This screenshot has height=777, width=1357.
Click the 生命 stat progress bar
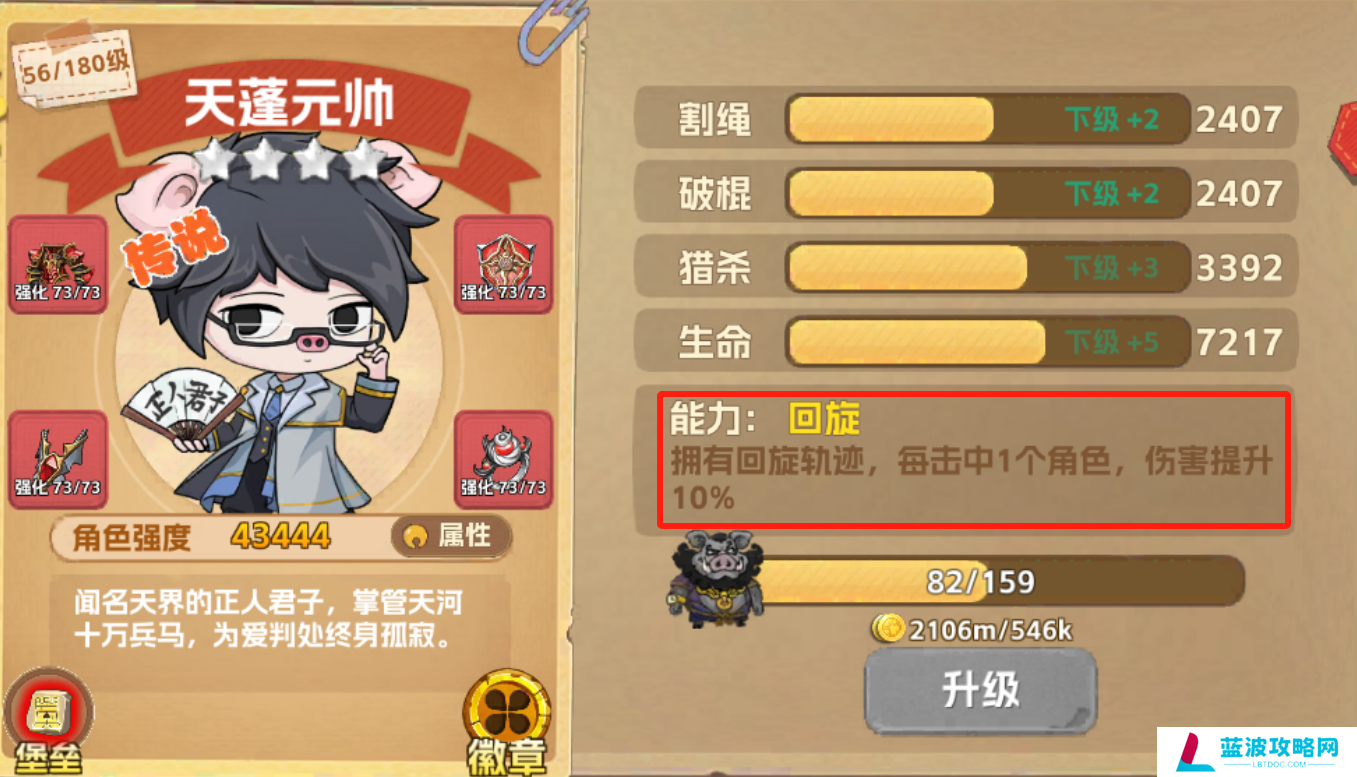coord(987,342)
